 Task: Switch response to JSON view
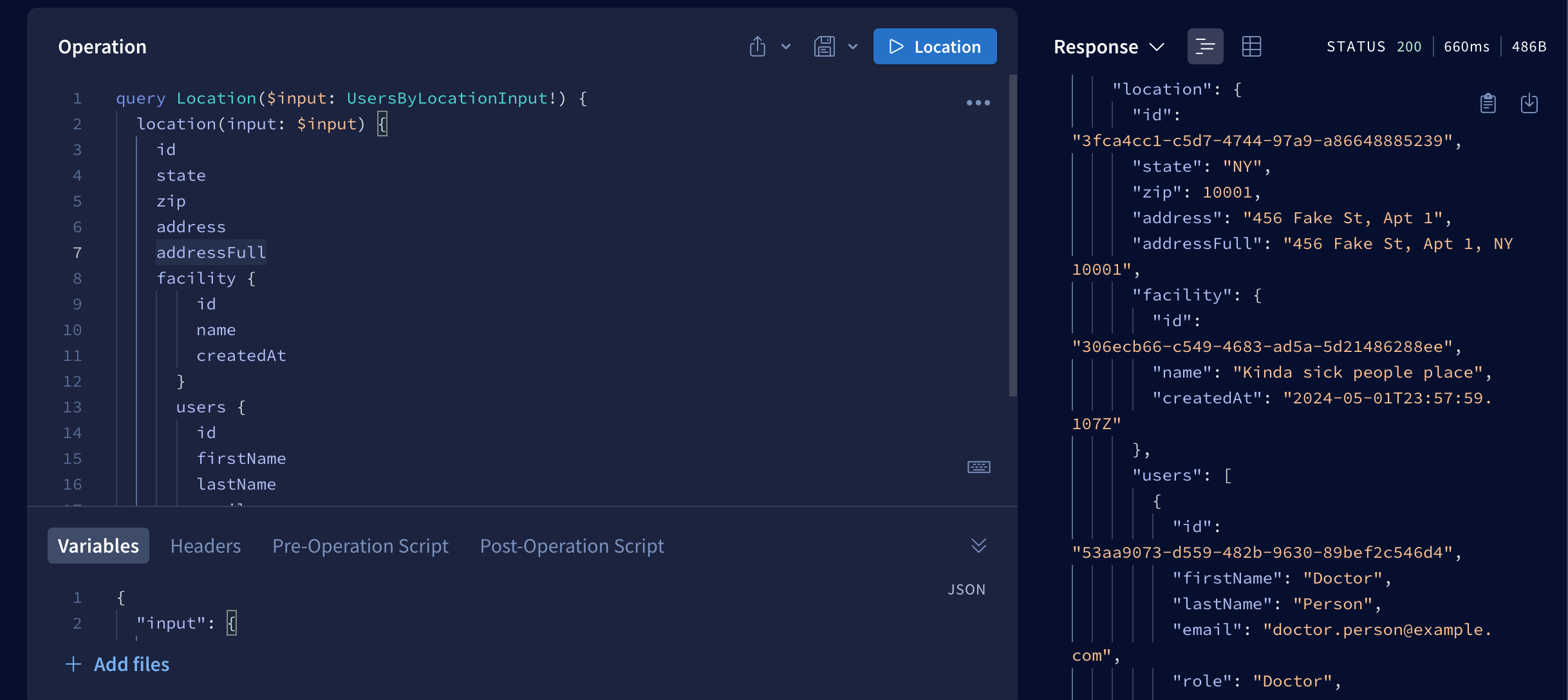1205,46
